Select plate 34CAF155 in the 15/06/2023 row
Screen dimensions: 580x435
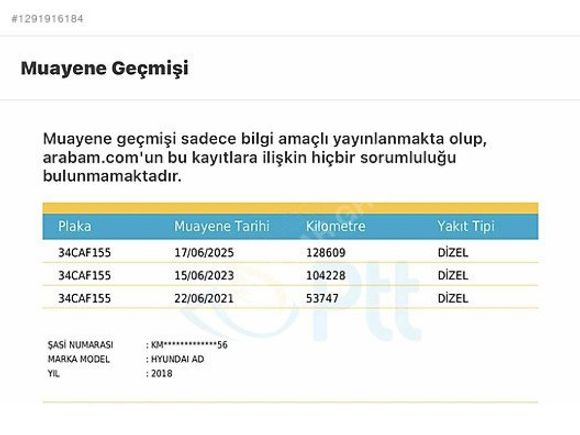click(x=85, y=276)
